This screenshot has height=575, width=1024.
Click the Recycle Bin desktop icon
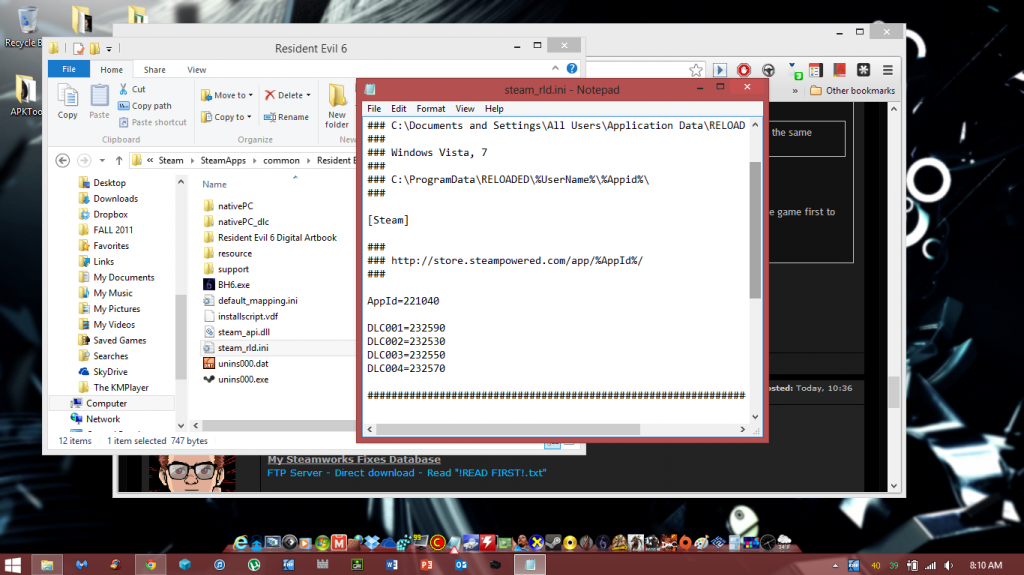coord(25,28)
